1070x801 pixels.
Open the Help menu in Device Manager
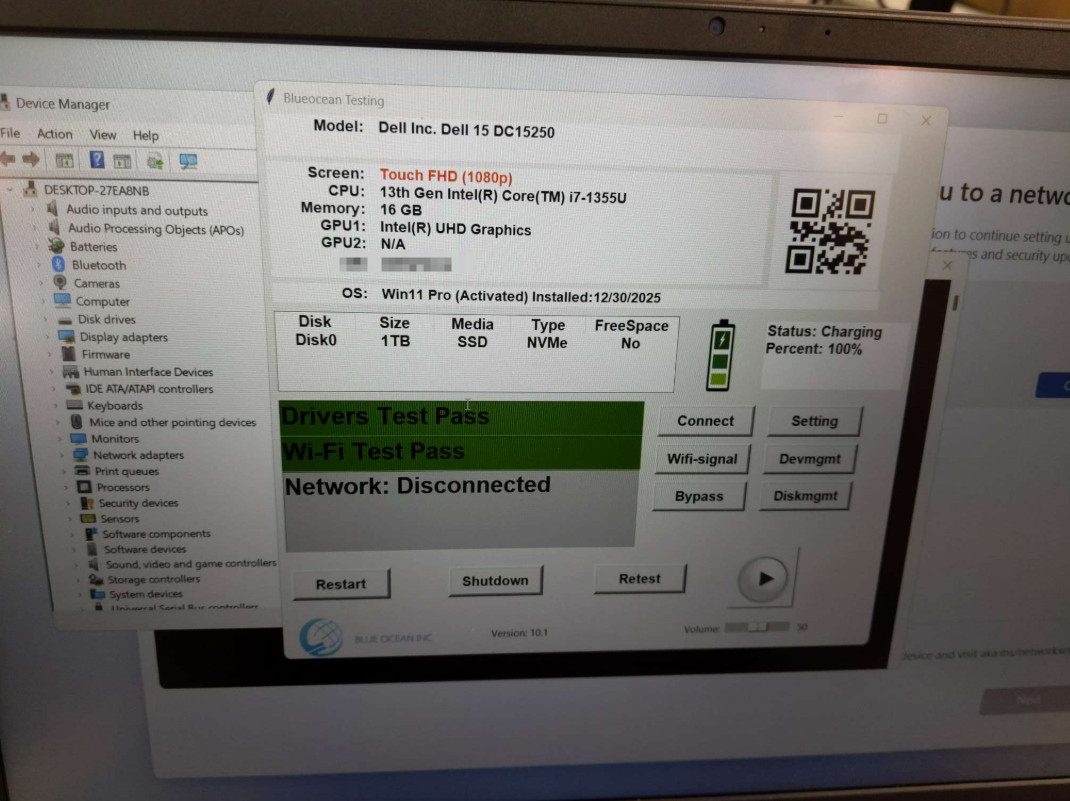[x=145, y=135]
